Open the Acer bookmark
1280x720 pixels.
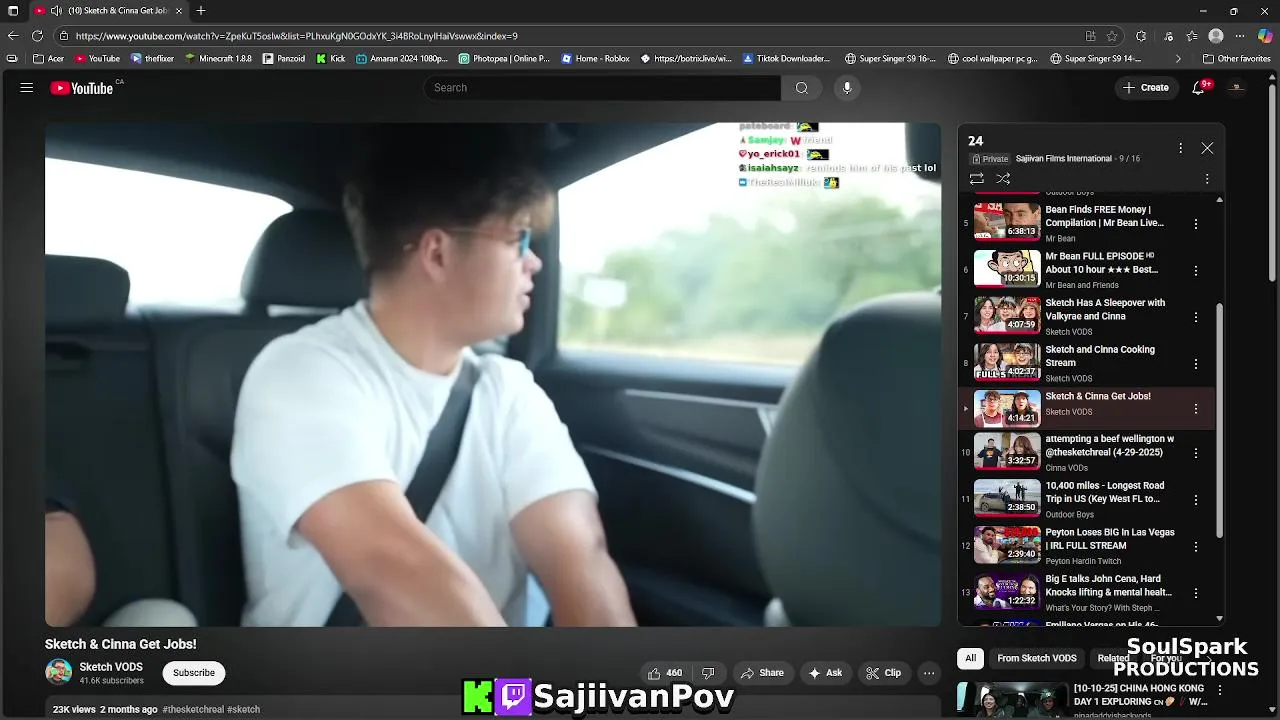[49, 59]
